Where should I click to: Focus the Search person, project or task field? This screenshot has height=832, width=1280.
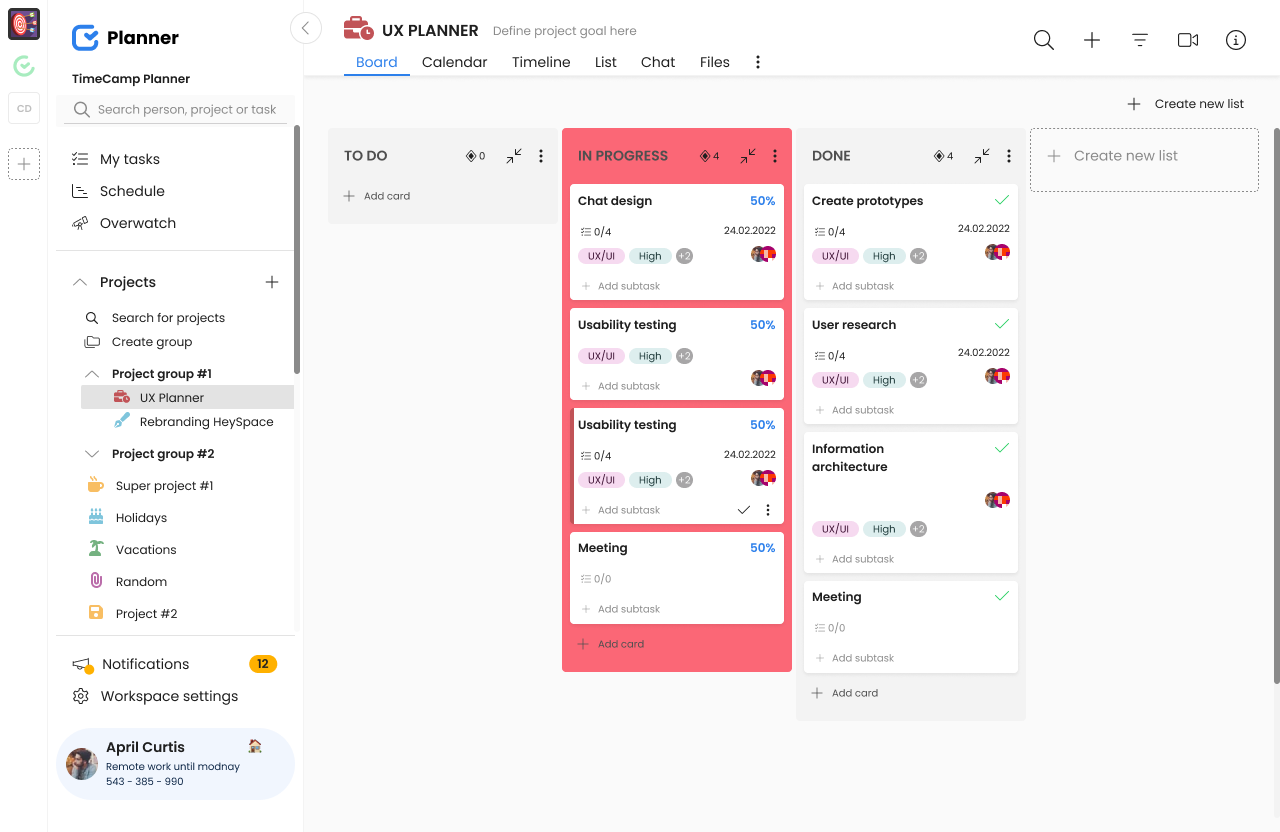(x=176, y=110)
